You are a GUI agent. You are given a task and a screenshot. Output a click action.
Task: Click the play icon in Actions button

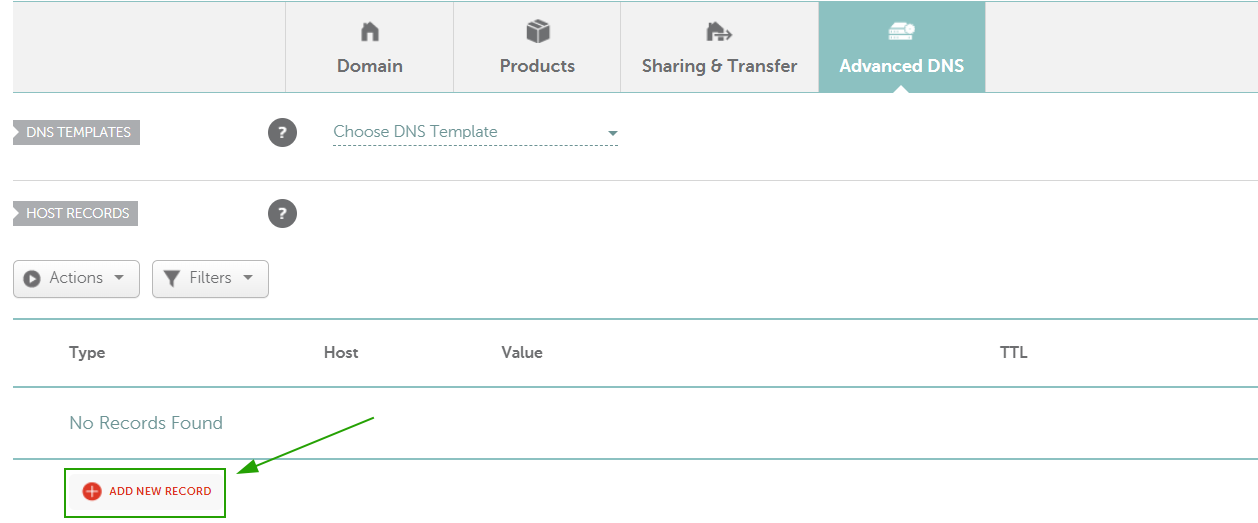click(x=32, y=279)
